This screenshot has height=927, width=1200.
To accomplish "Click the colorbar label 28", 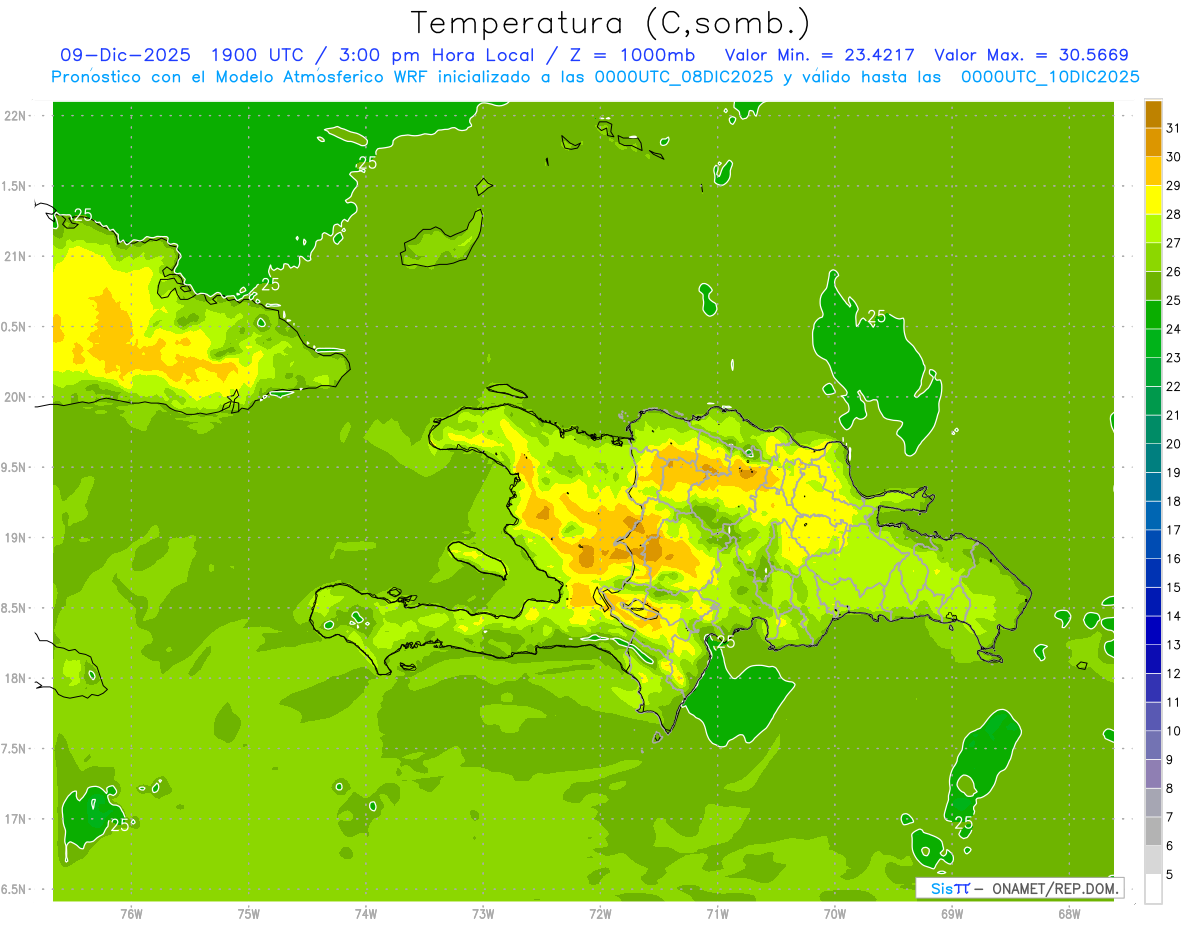I will (x=1173, y=214).
